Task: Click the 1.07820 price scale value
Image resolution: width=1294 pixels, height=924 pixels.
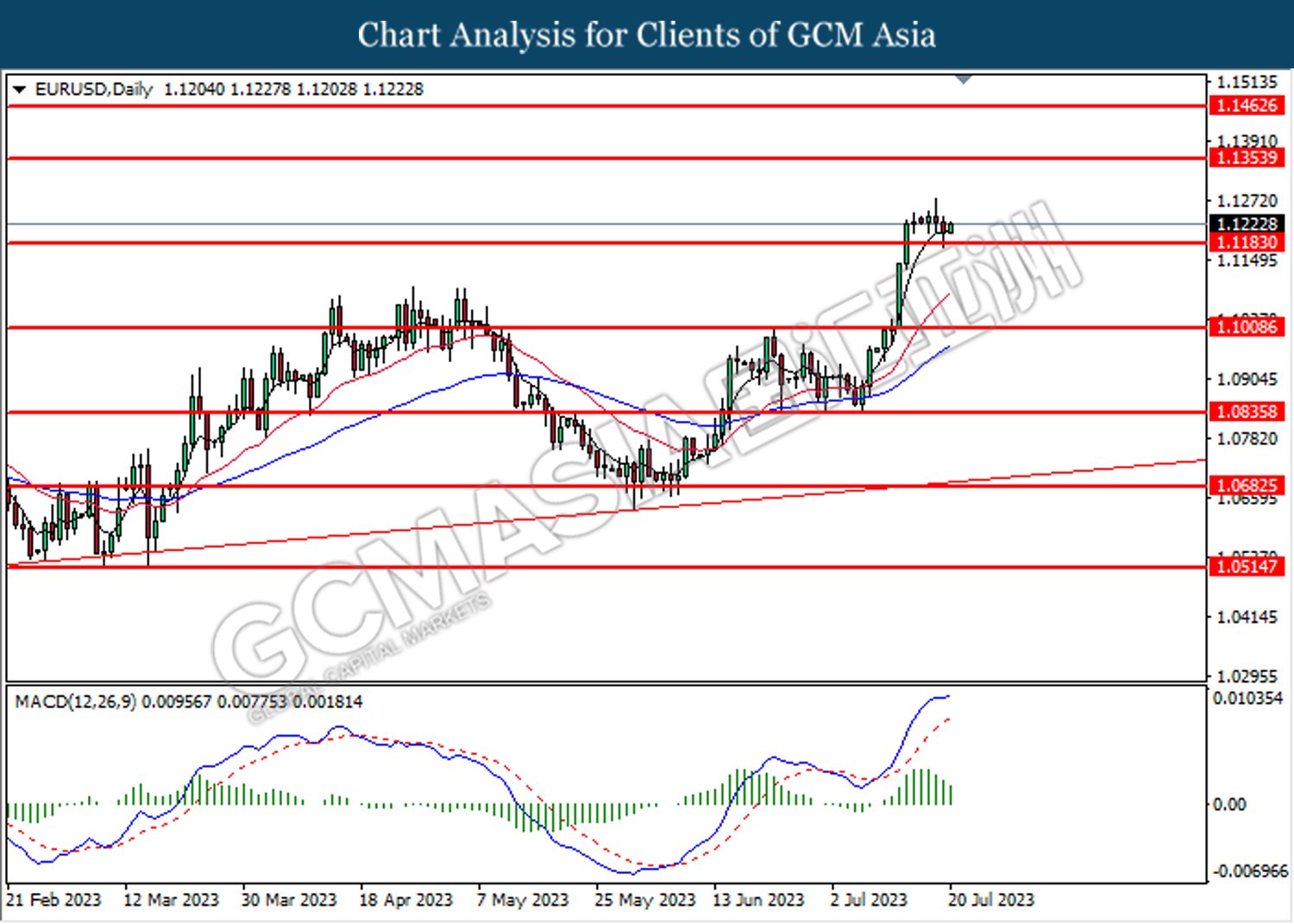Action: point(1247,439)
